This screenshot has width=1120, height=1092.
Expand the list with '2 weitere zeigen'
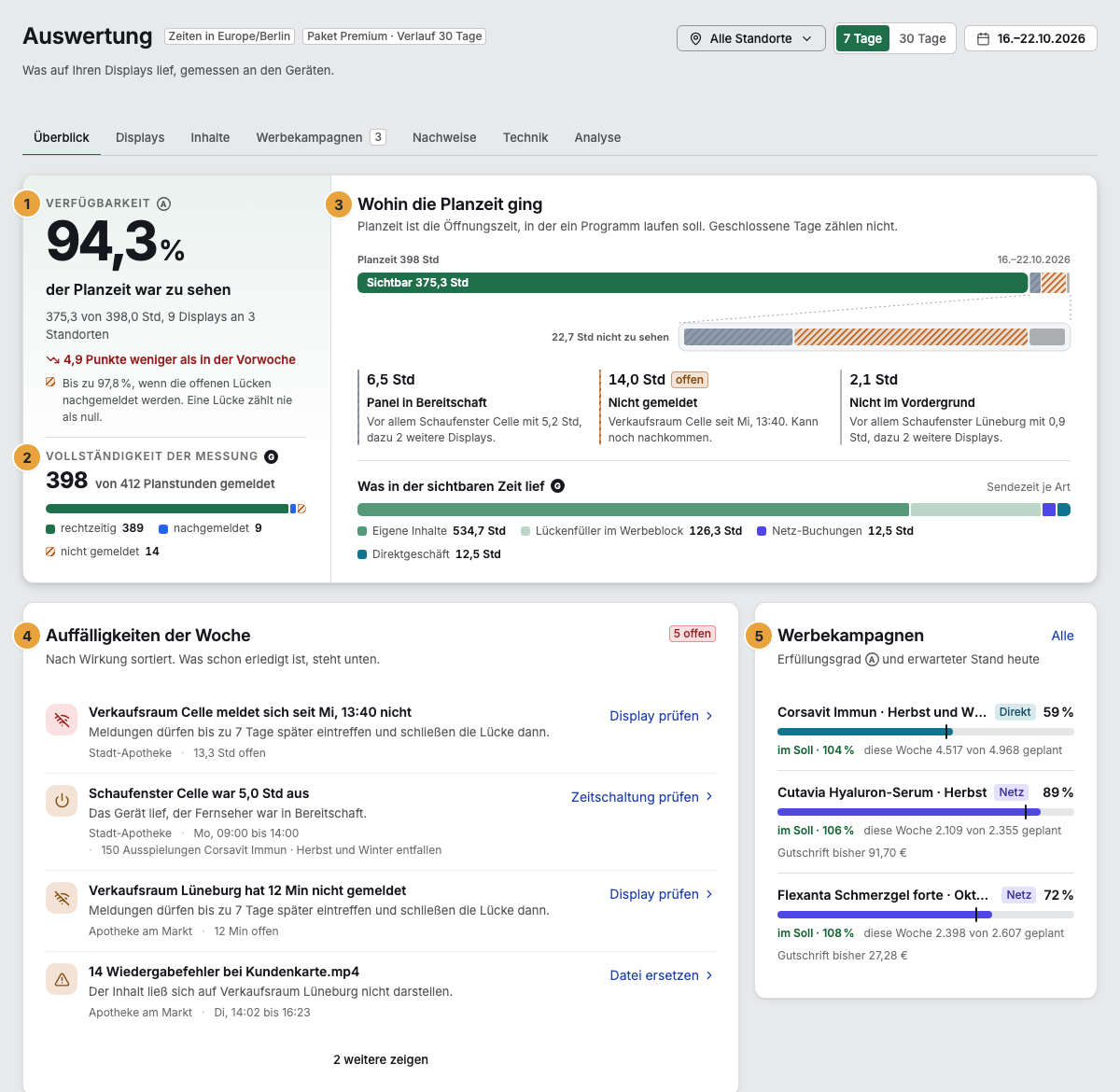point(381,1059)
